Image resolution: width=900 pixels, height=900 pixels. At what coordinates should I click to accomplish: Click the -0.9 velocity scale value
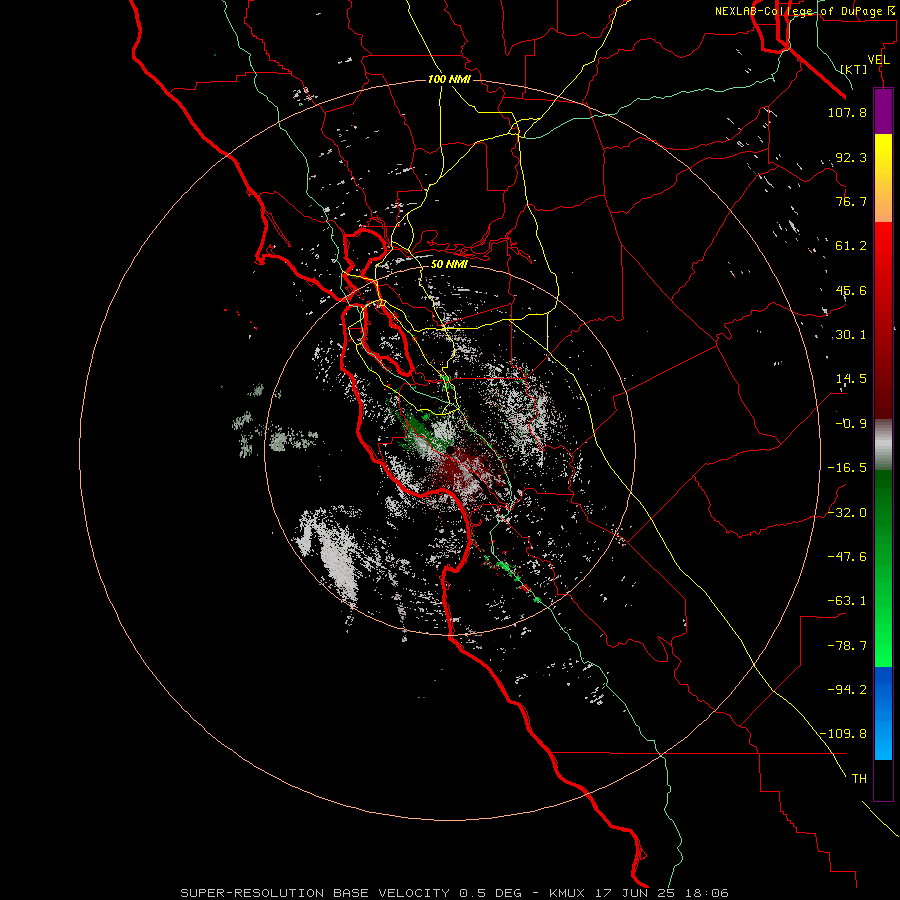point(851,424)
